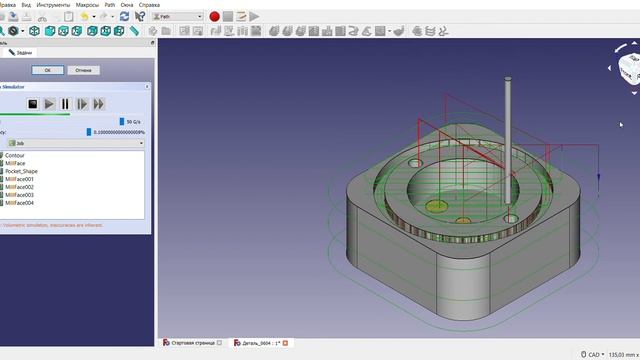Pause the path simulation
Image resolution: width=640 pixels, height=360 pixels.
click(x=65, y=104)
